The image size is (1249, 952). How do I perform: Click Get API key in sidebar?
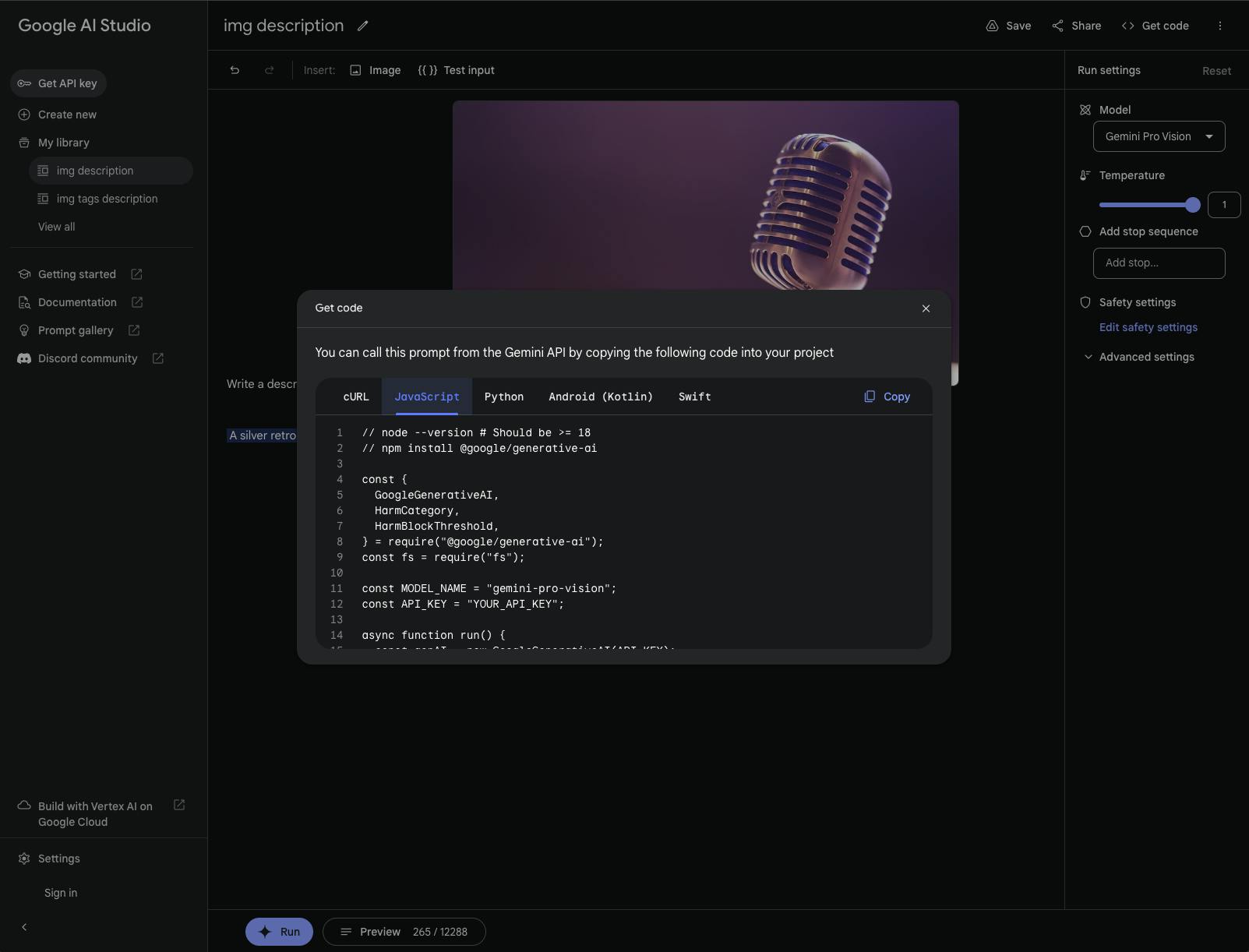[58, 83]
